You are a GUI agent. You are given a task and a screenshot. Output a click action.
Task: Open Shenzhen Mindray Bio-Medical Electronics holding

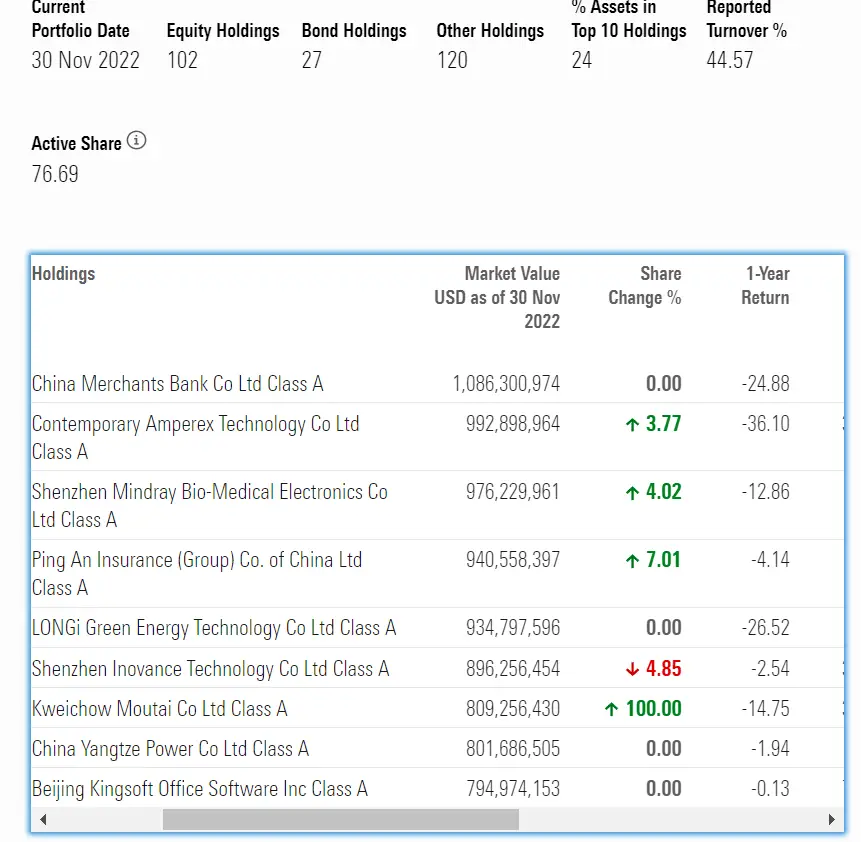(209, 493)
